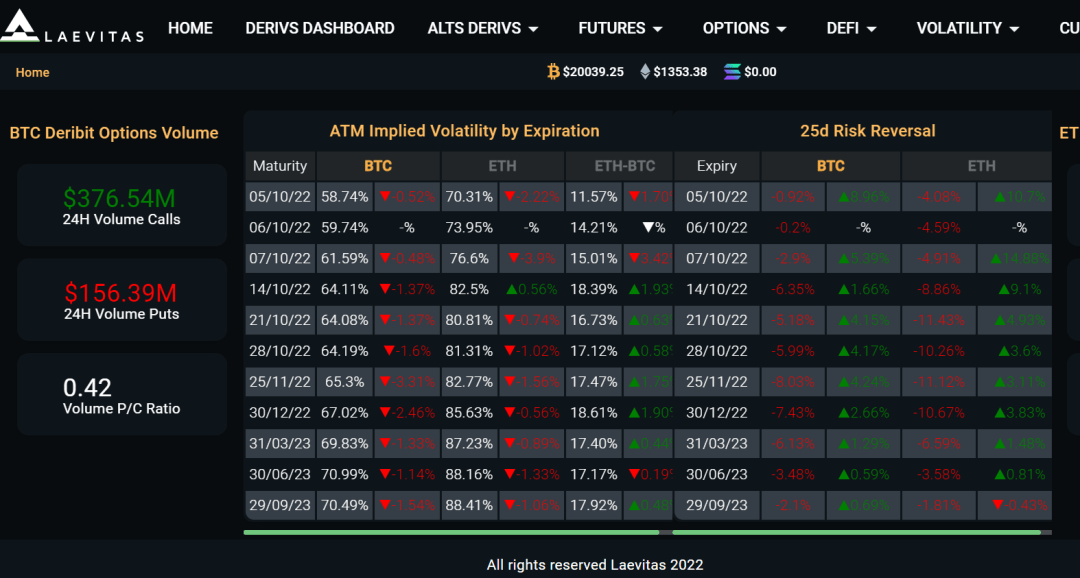
Task: Click the ETH risk reversal value -11.43%
Action: click(939, 320)
